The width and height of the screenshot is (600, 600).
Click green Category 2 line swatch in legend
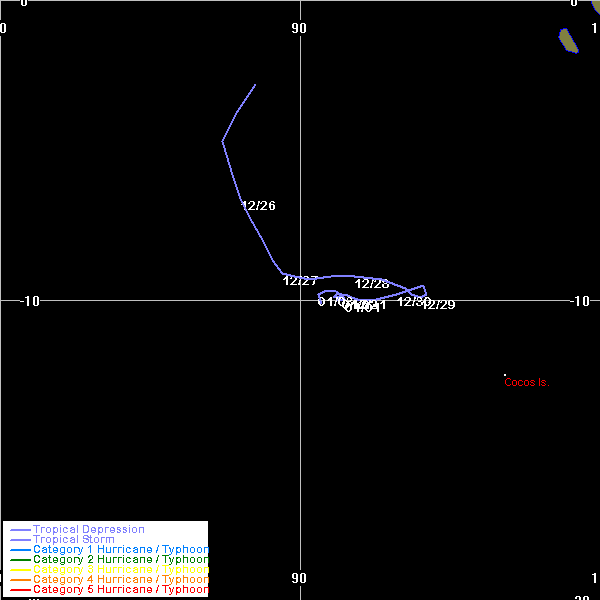coord(20,560)
